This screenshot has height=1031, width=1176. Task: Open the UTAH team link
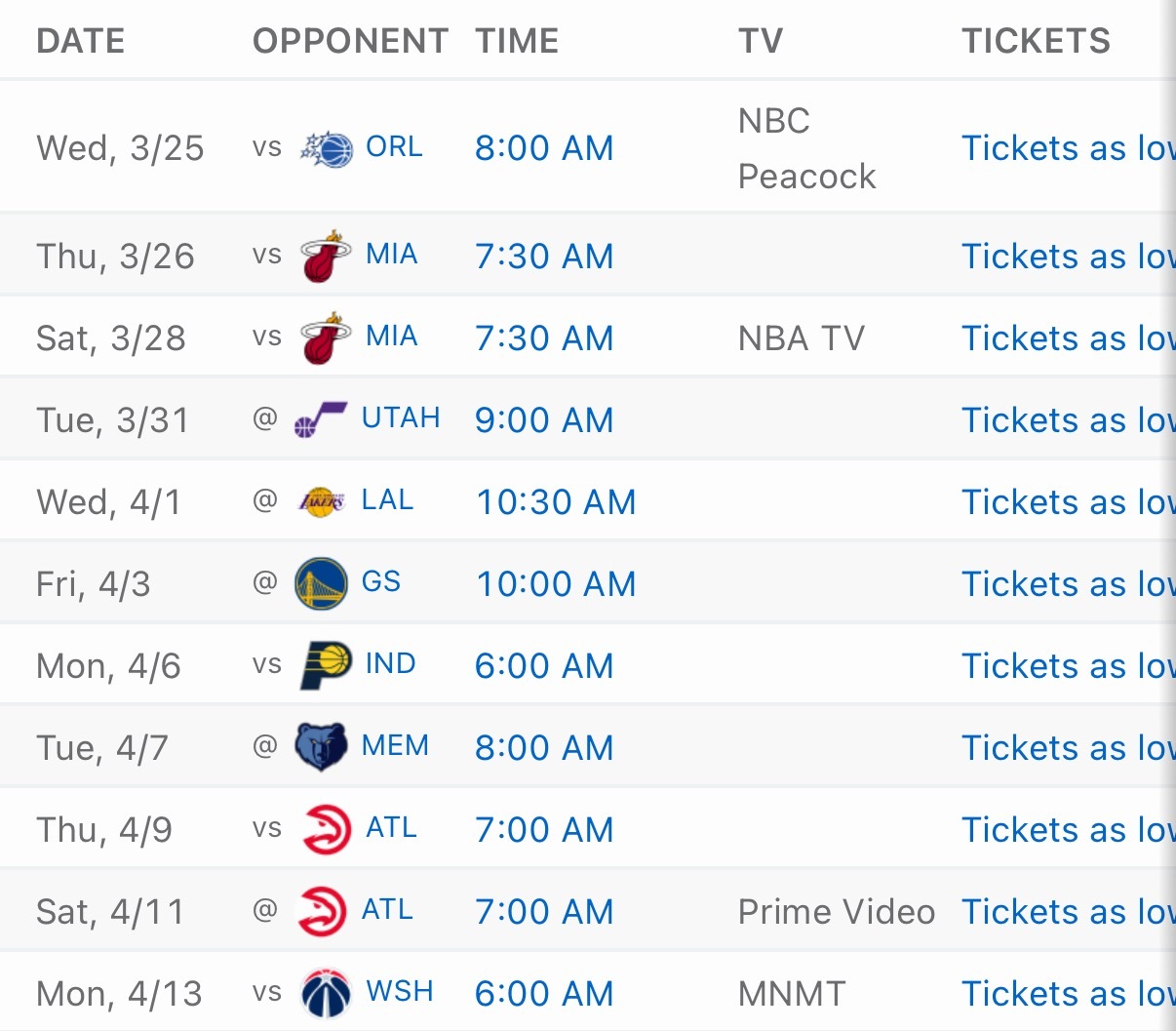coord(401,418)
